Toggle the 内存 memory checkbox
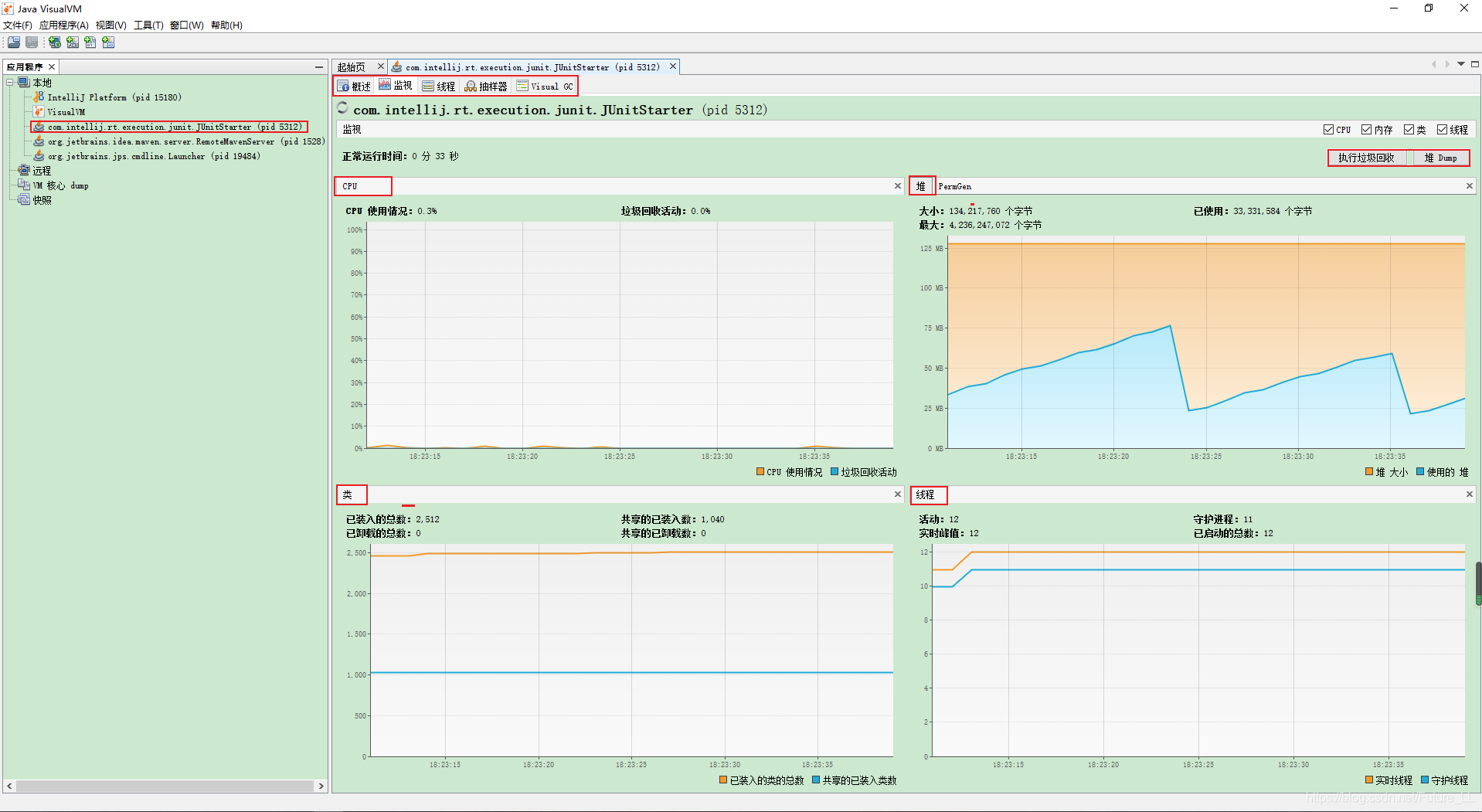Viewport: 1482px width, 812px height. (x=1366, y=130)
